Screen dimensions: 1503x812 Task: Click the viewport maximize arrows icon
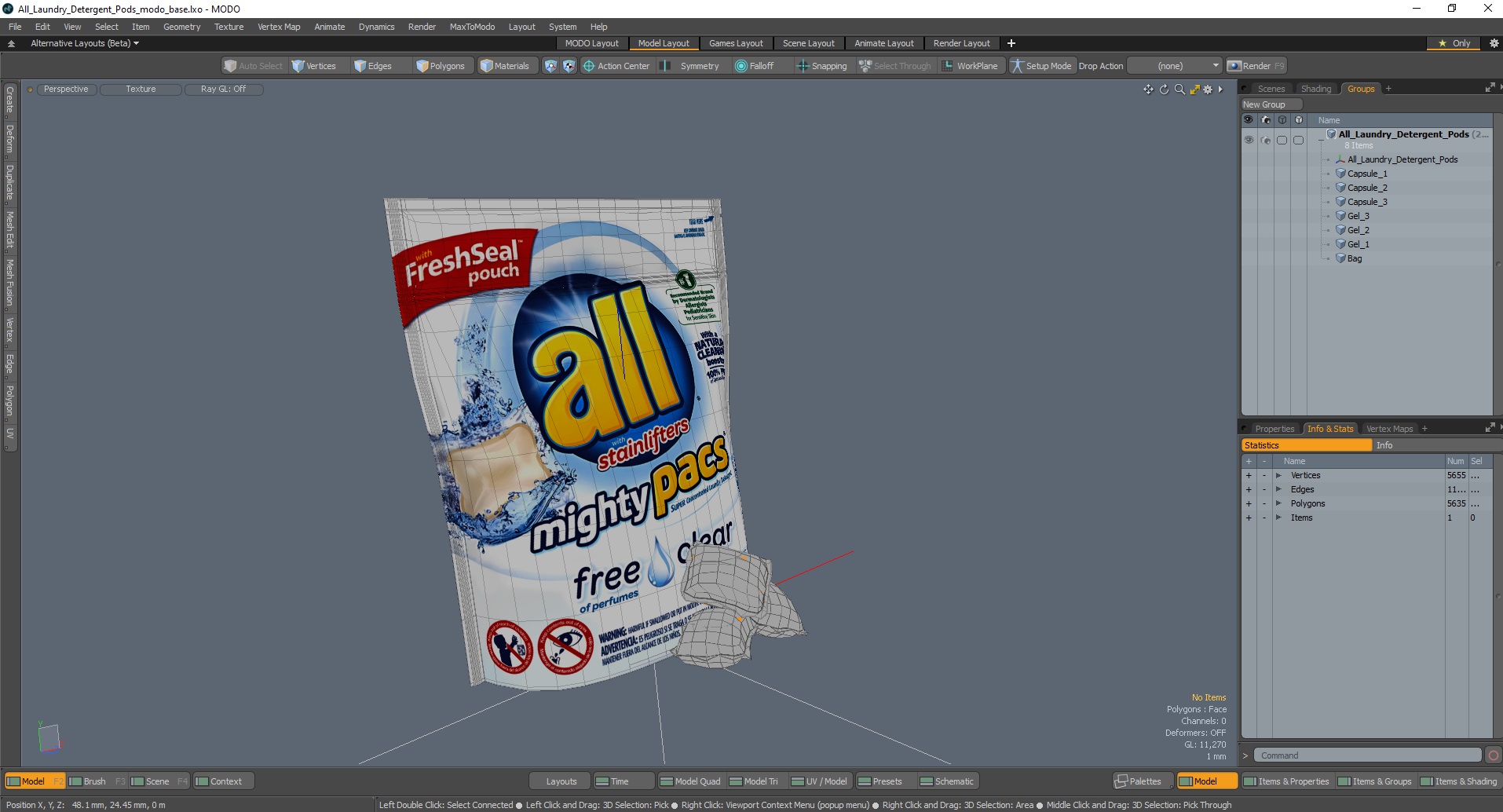pyautogui.click(x=1194, y=90)
